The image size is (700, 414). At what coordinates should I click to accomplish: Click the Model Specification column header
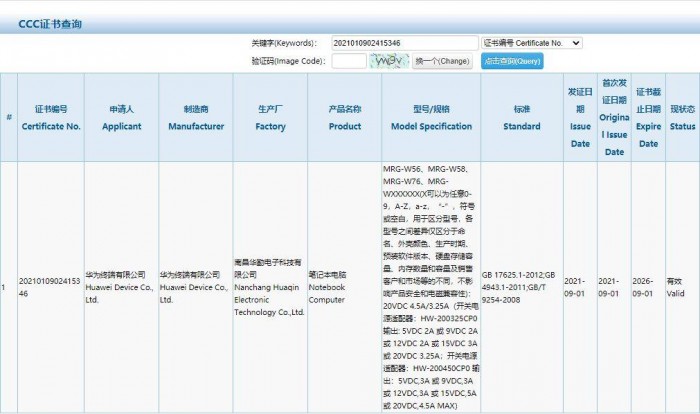coord(431,117)
